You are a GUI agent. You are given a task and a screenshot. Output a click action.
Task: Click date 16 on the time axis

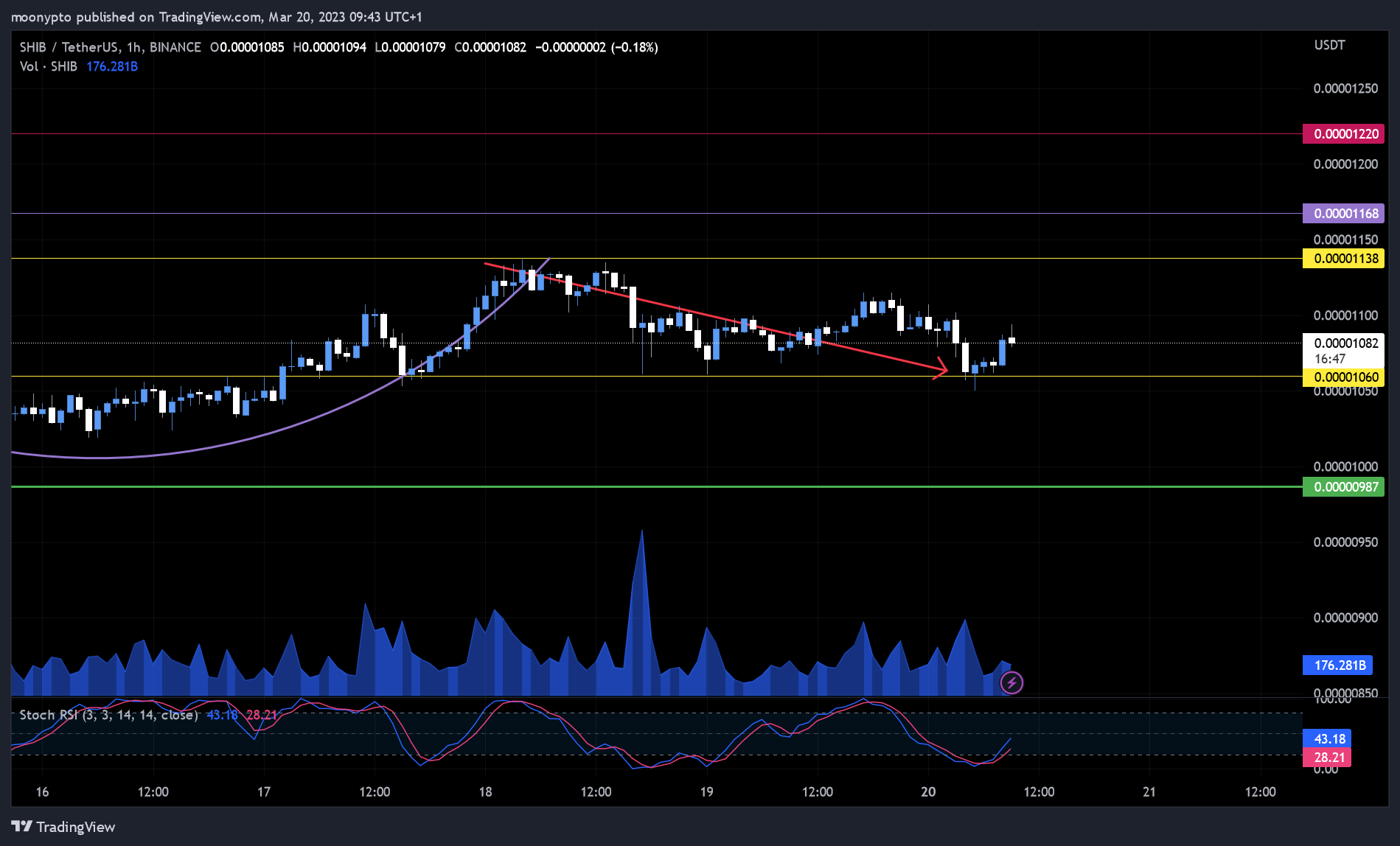click(x=42, y=792)
